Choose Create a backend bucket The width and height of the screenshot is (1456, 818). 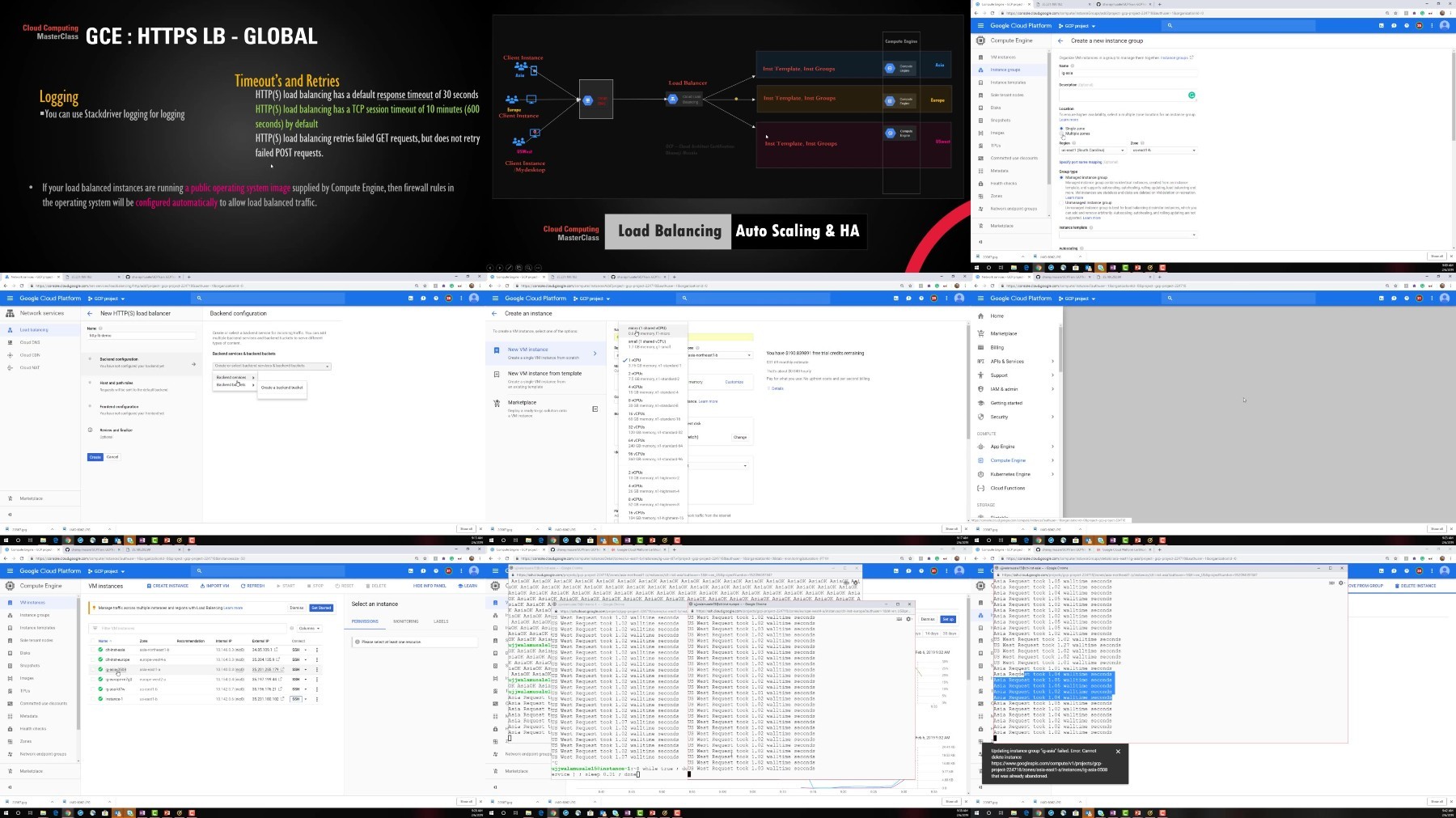pyautogui.click(x=281, y=388)
